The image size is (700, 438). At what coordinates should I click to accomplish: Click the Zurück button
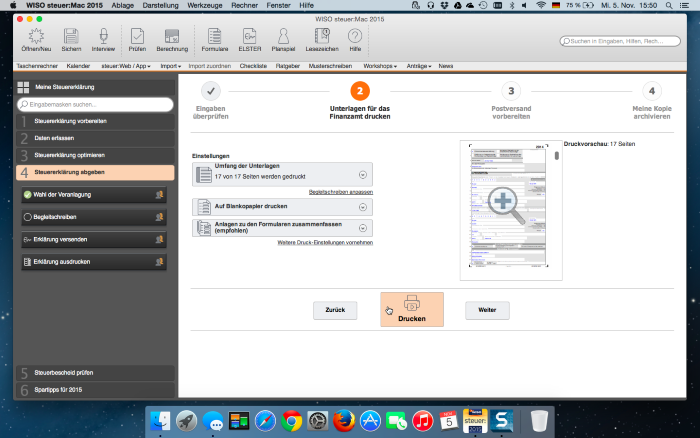pos(335,310)
